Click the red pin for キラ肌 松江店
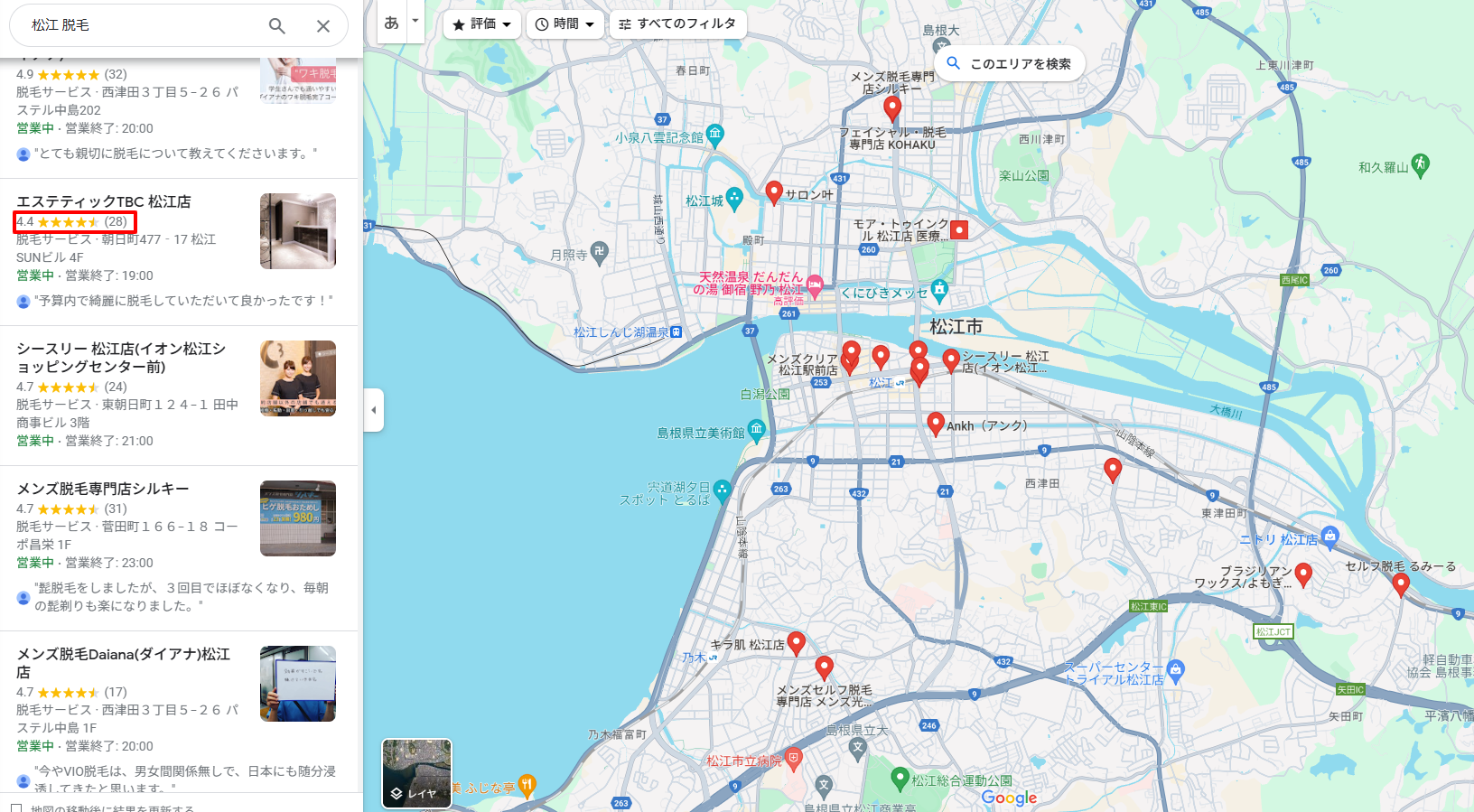The height and width of the screenshot is (812, 1474). [x=796, y=643]
